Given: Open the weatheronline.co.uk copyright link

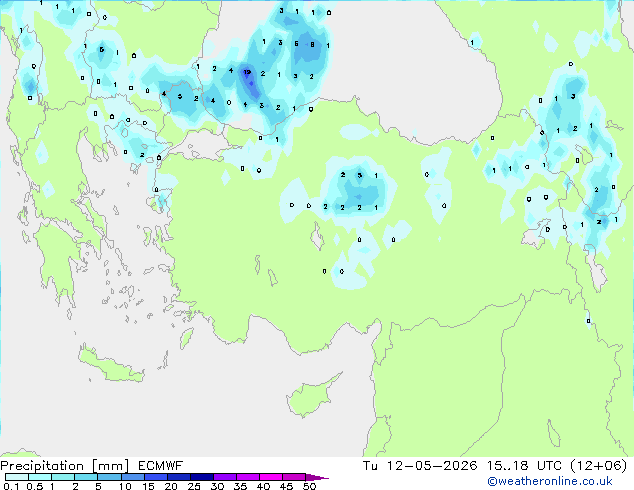Looking at the screenshot, I should [x=550, y=481].
